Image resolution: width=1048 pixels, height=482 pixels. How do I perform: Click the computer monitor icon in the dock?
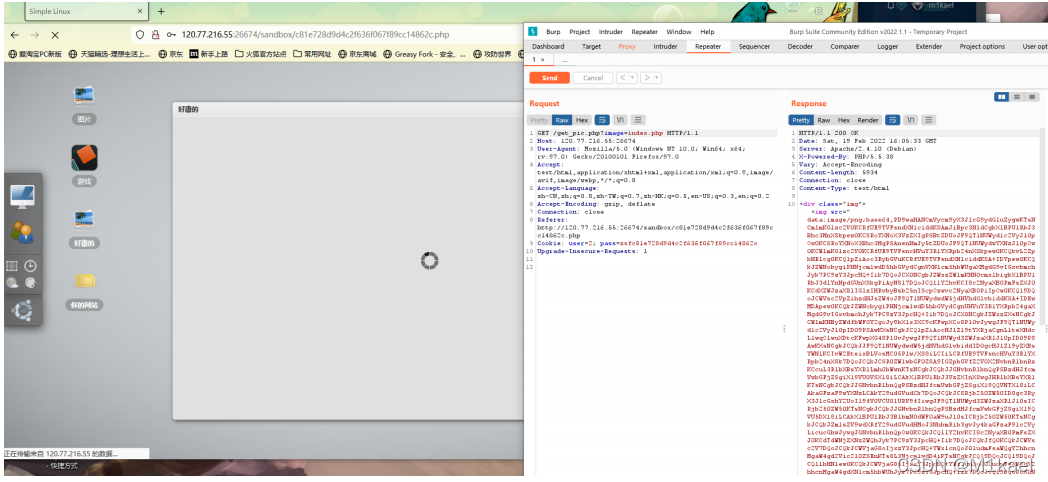tap(22, 197)
